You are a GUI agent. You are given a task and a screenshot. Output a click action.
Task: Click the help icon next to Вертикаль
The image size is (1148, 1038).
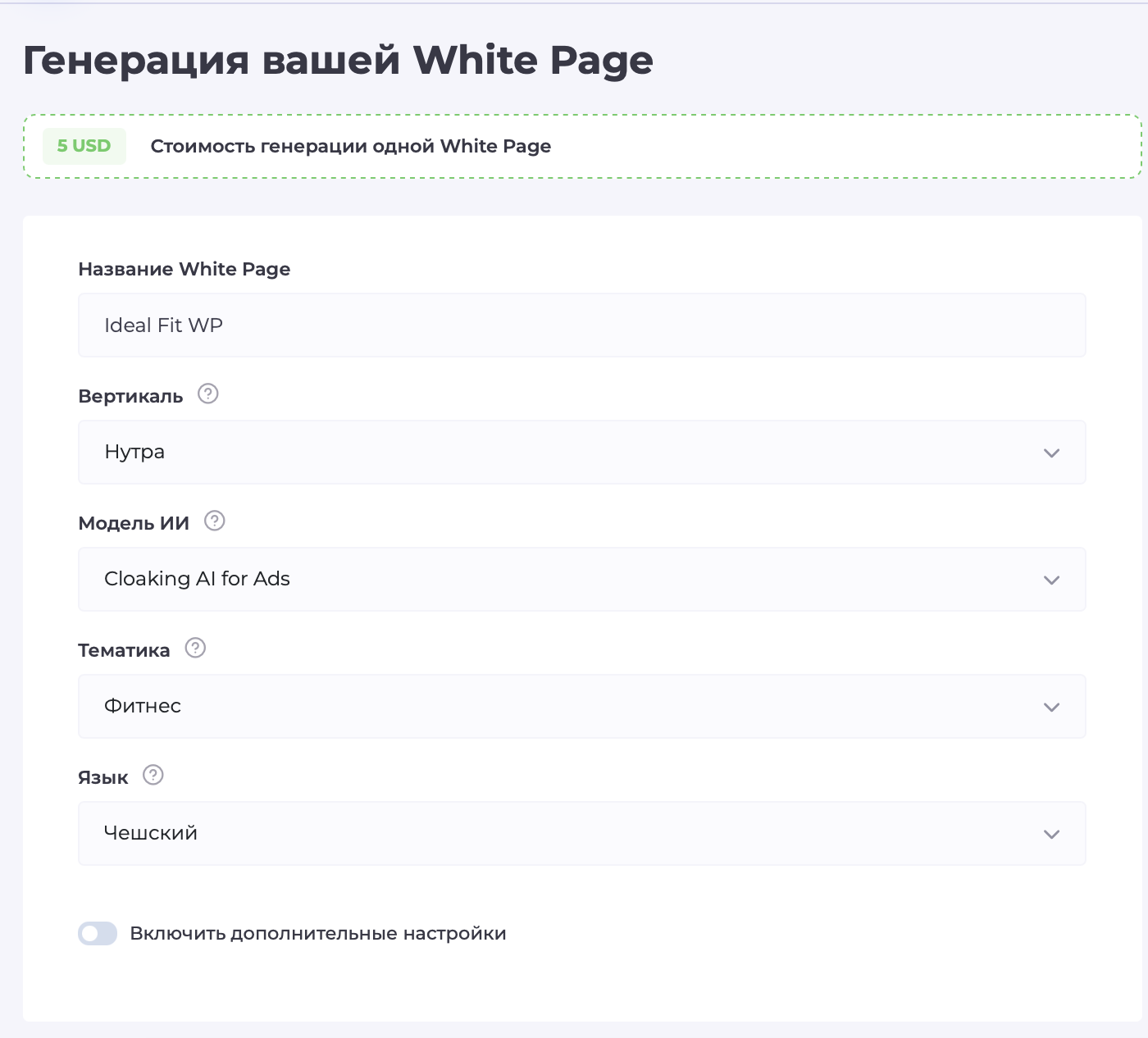point(208,394)
